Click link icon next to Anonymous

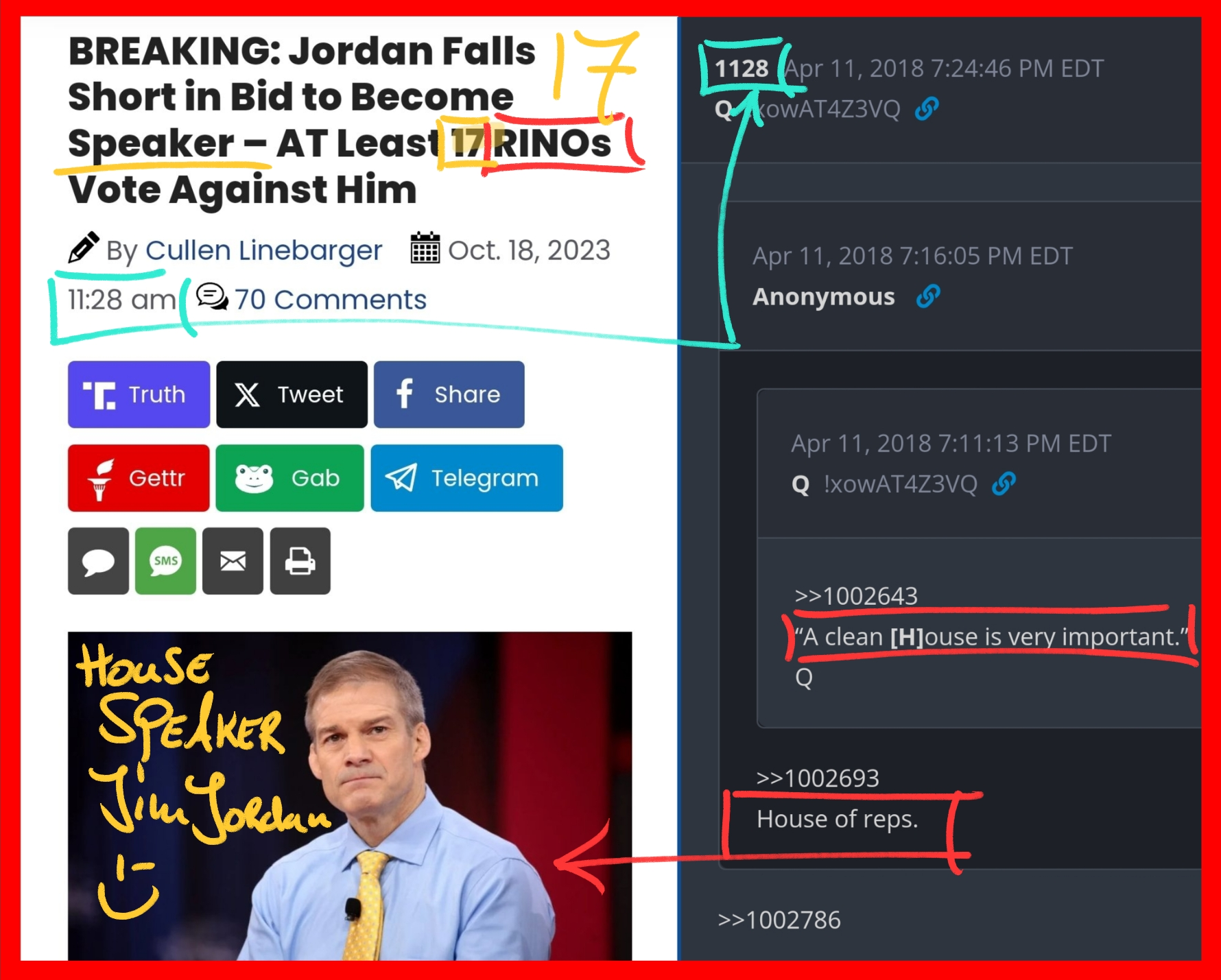[x=928, y=296]
